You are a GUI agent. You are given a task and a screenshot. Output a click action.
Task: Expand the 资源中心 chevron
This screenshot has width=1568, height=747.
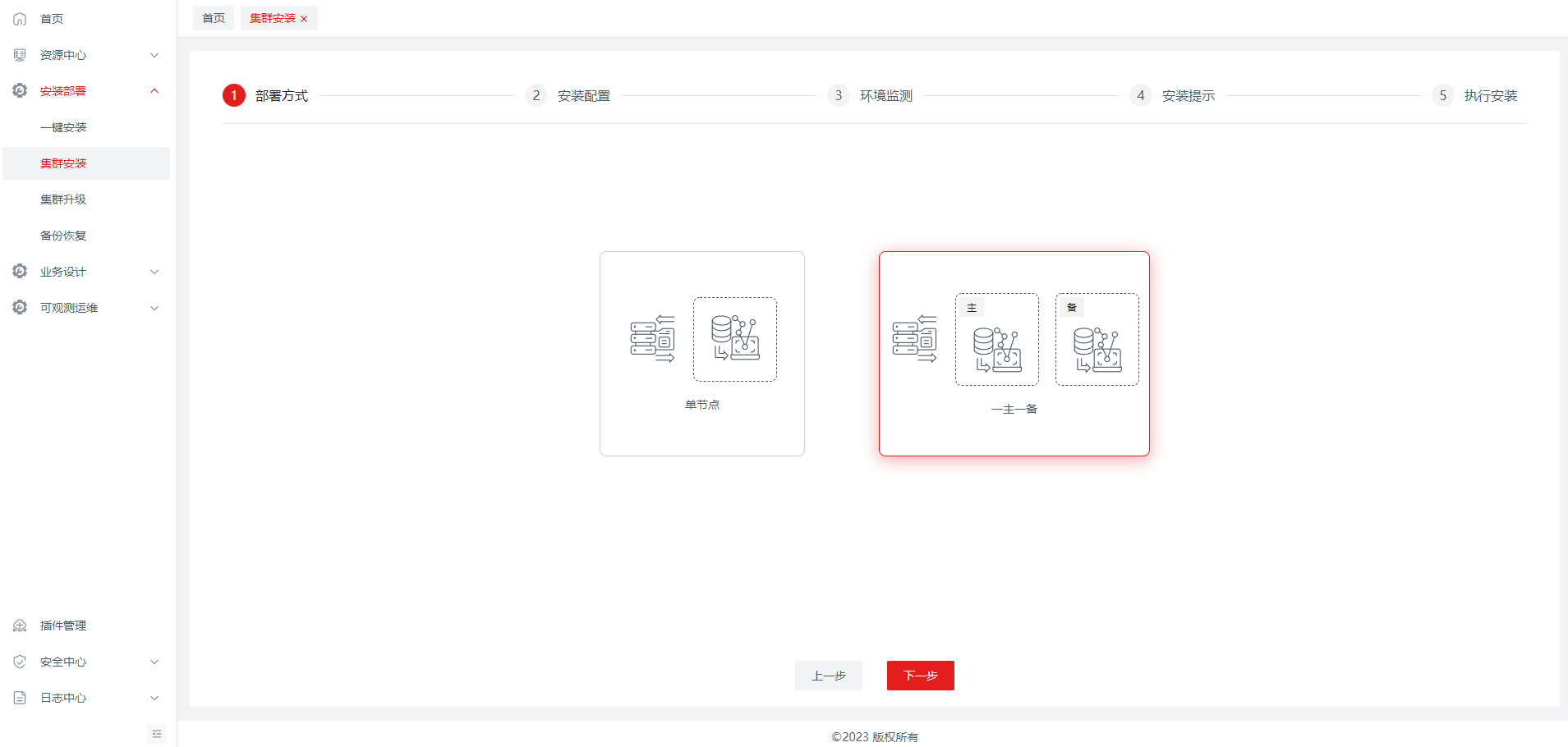[154, 55]
